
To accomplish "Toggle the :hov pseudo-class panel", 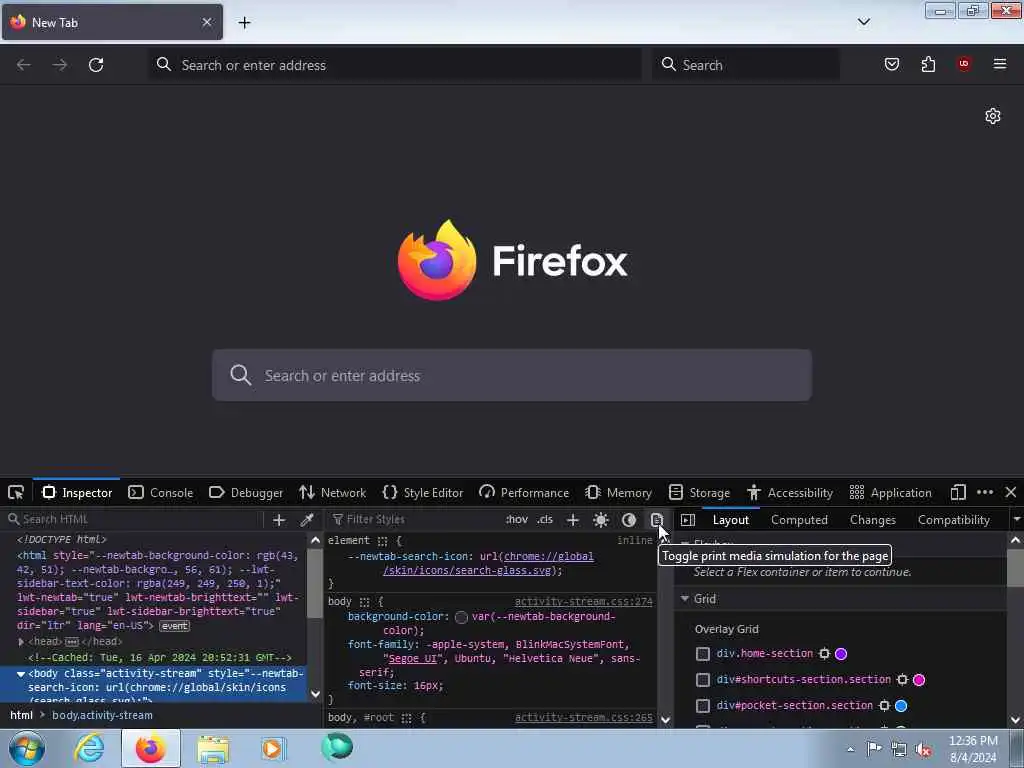I will [x=517, y=520].
